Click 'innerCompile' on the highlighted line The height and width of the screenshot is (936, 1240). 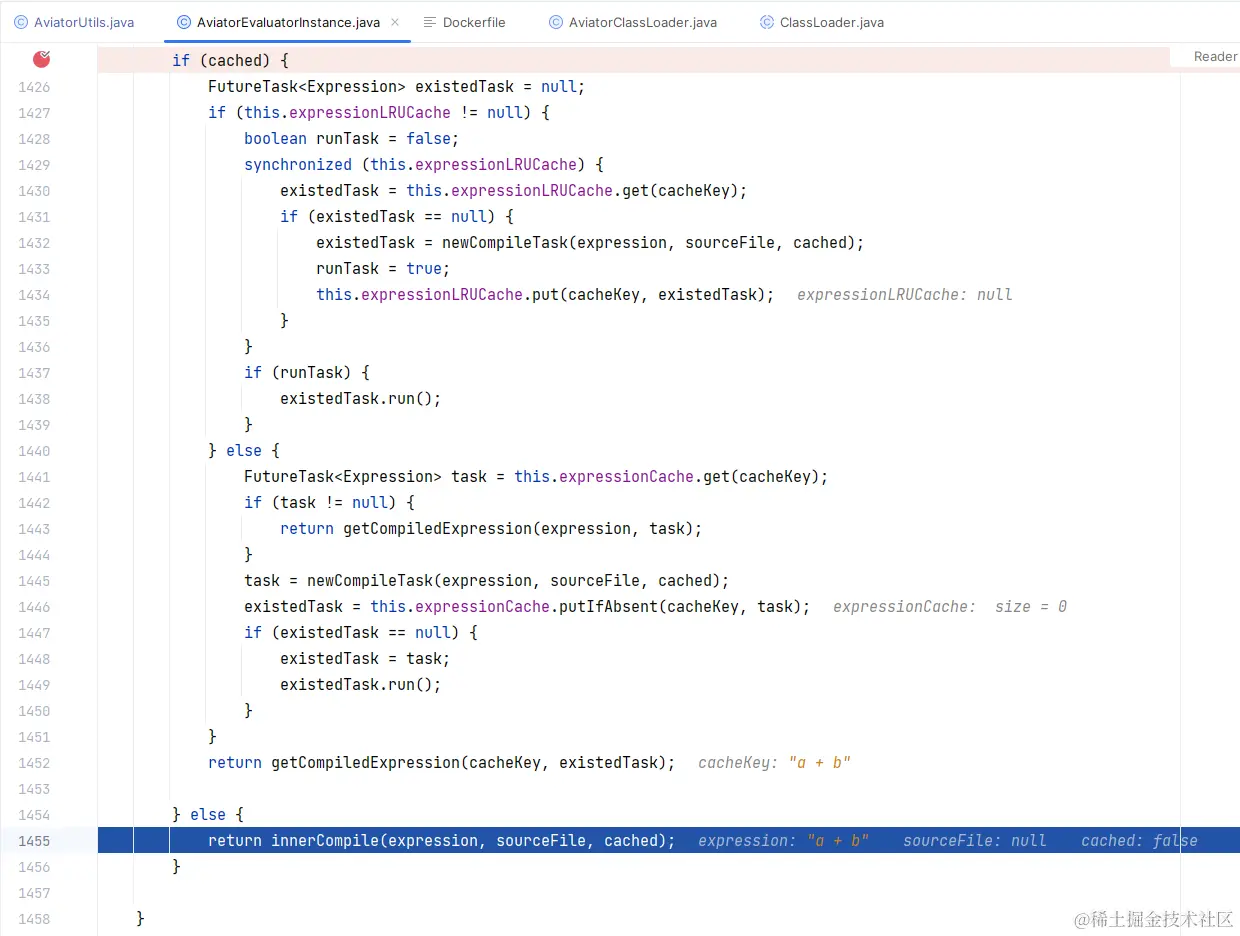[x=325, y=841]
